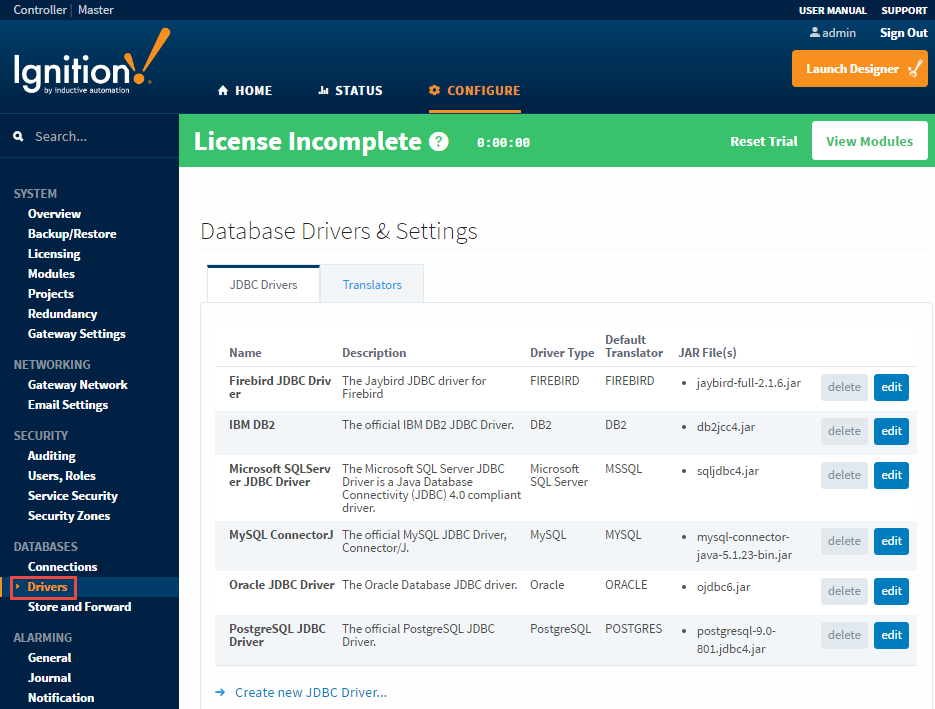Open Store and Forward in the sidebar
This screenshot has height=709, width=935.
[x=79, y=606]
